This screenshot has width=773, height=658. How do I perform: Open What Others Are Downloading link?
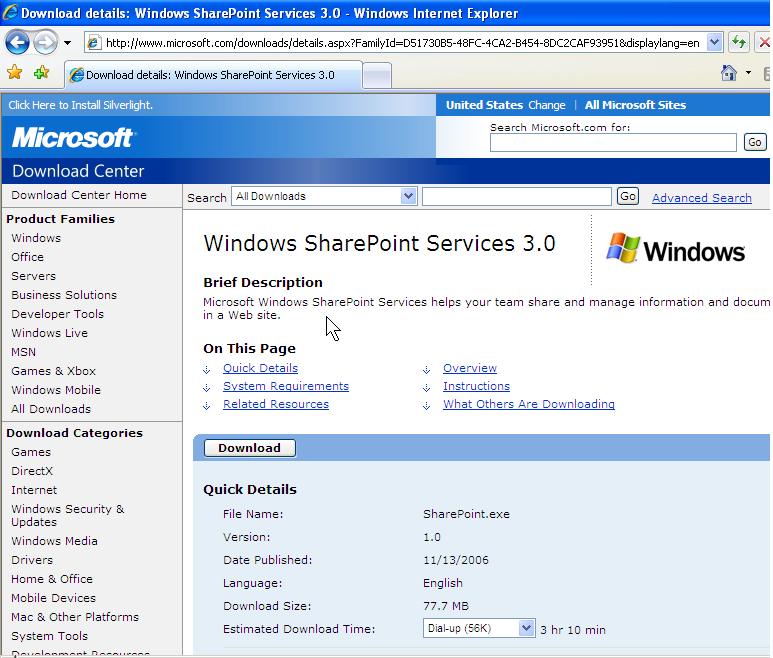click(x=528, y=404)
